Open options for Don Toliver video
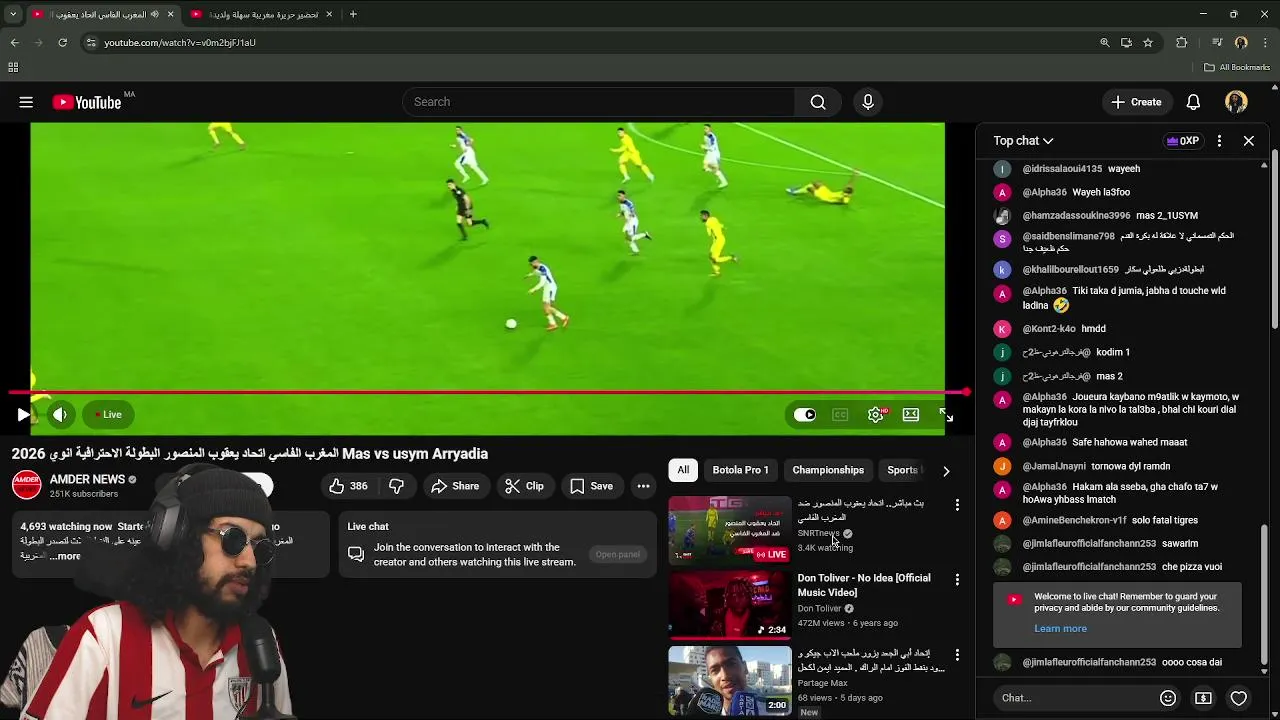Image resolution: width=1280 pixels, height=720 pixels. tap(957, 580)
